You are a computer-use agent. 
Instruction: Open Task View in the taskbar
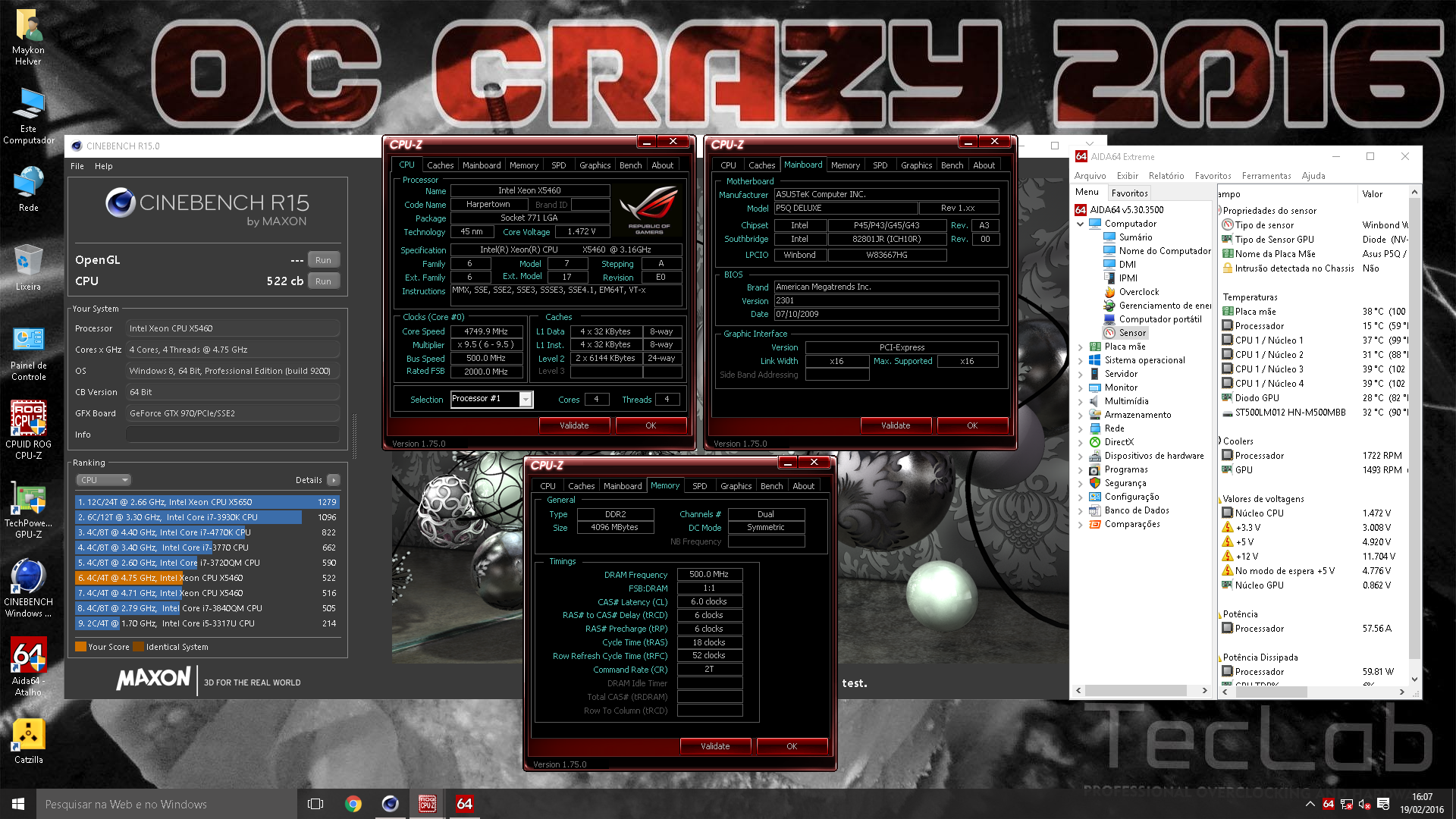(315, 804)
